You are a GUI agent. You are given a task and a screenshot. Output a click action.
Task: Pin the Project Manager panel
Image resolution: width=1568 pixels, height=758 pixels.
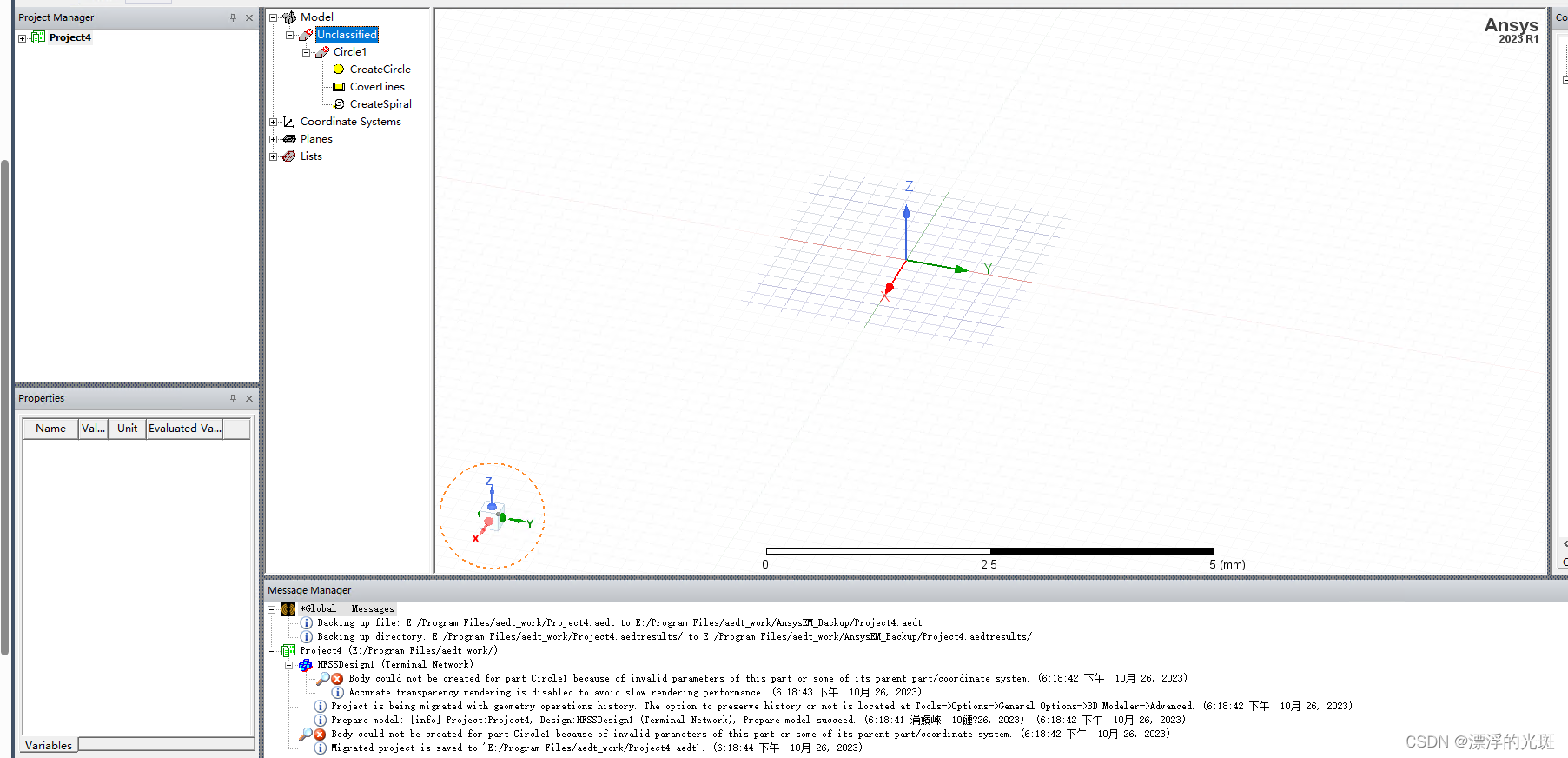[x=233, y=17]
